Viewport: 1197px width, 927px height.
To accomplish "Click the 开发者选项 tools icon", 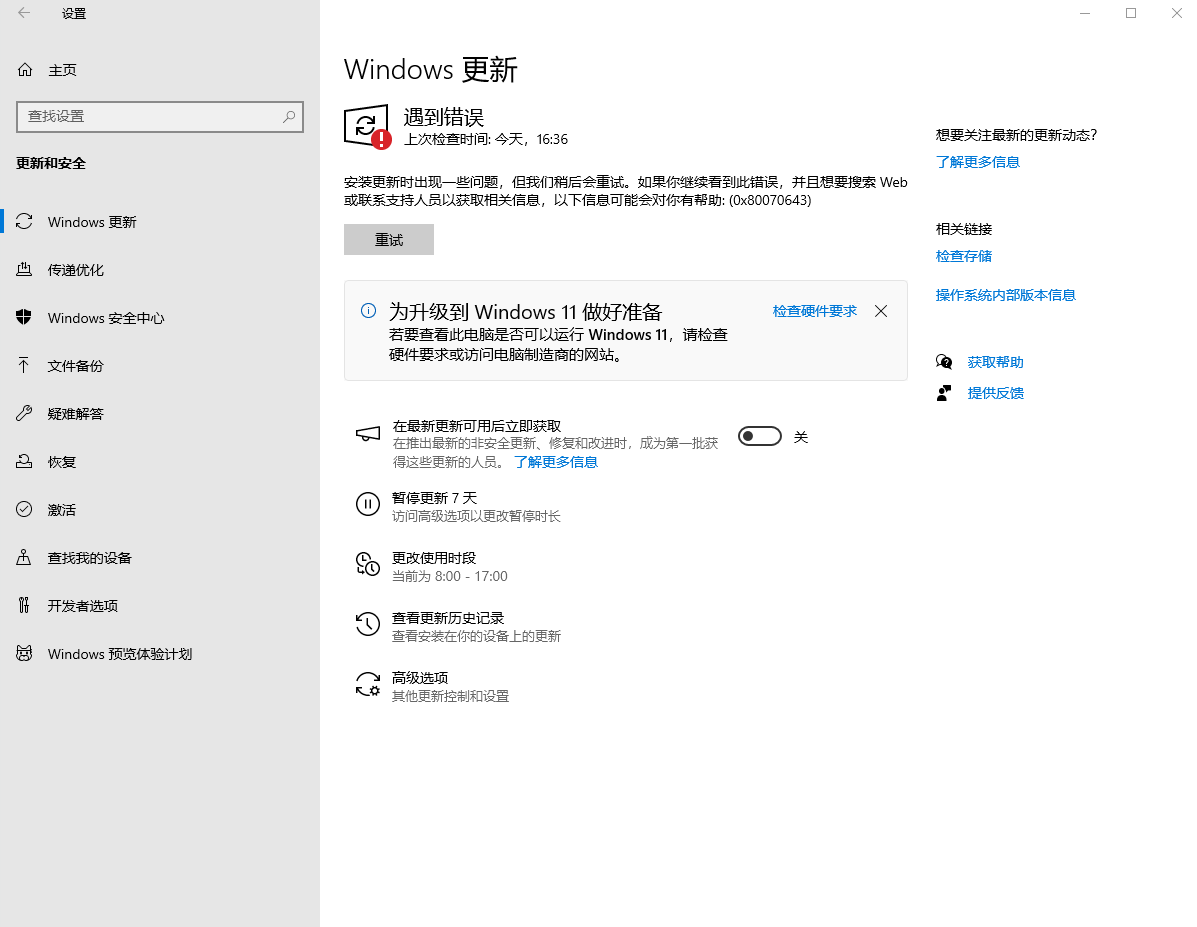I will click(24, 606).
